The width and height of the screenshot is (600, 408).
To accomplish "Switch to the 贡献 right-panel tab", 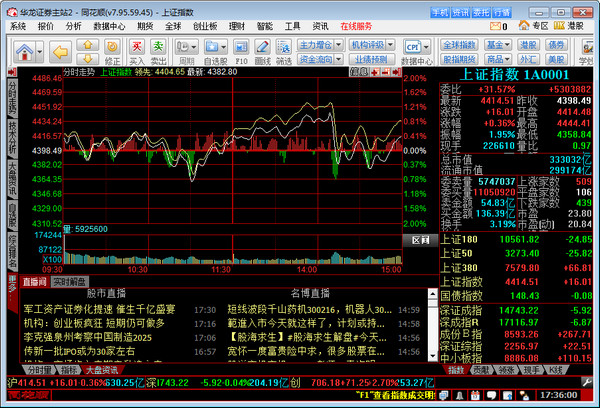I will coord(481,370).
